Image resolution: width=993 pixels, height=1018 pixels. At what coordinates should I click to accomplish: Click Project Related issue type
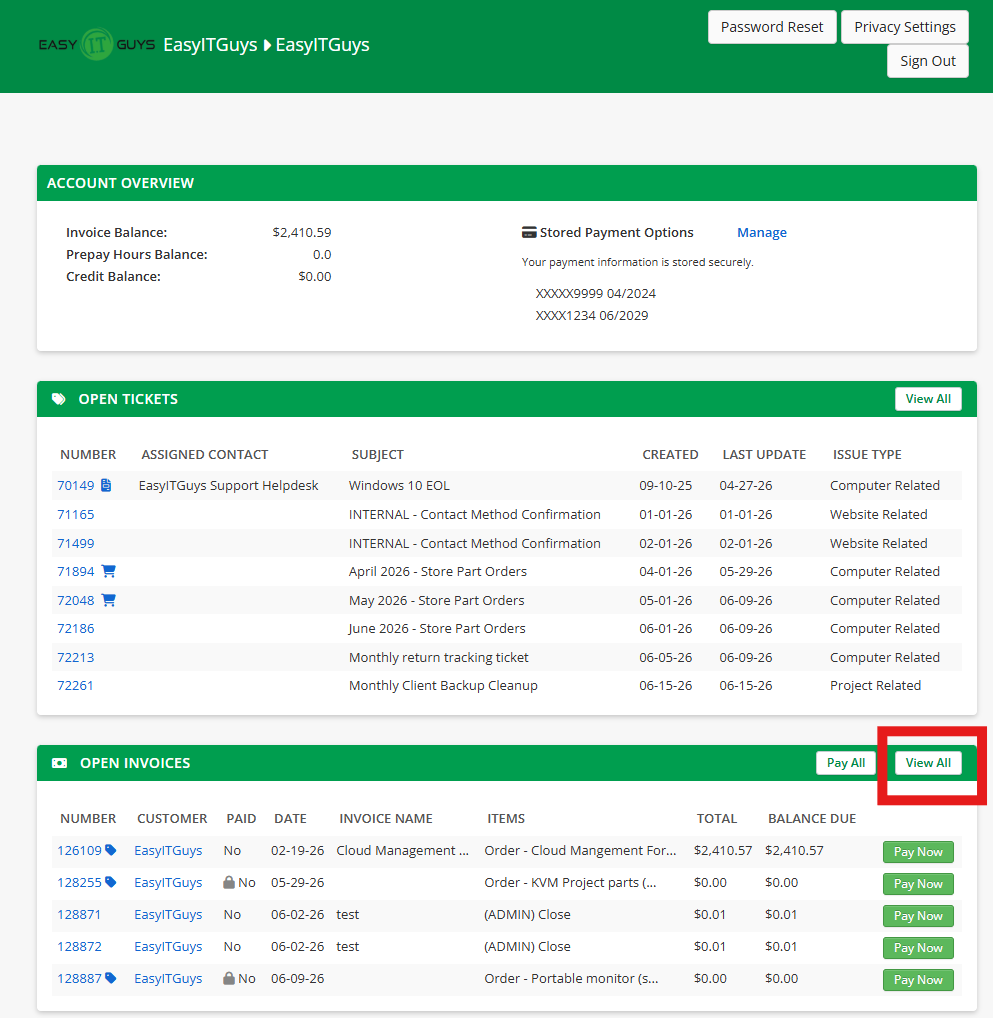pos(875,686)
